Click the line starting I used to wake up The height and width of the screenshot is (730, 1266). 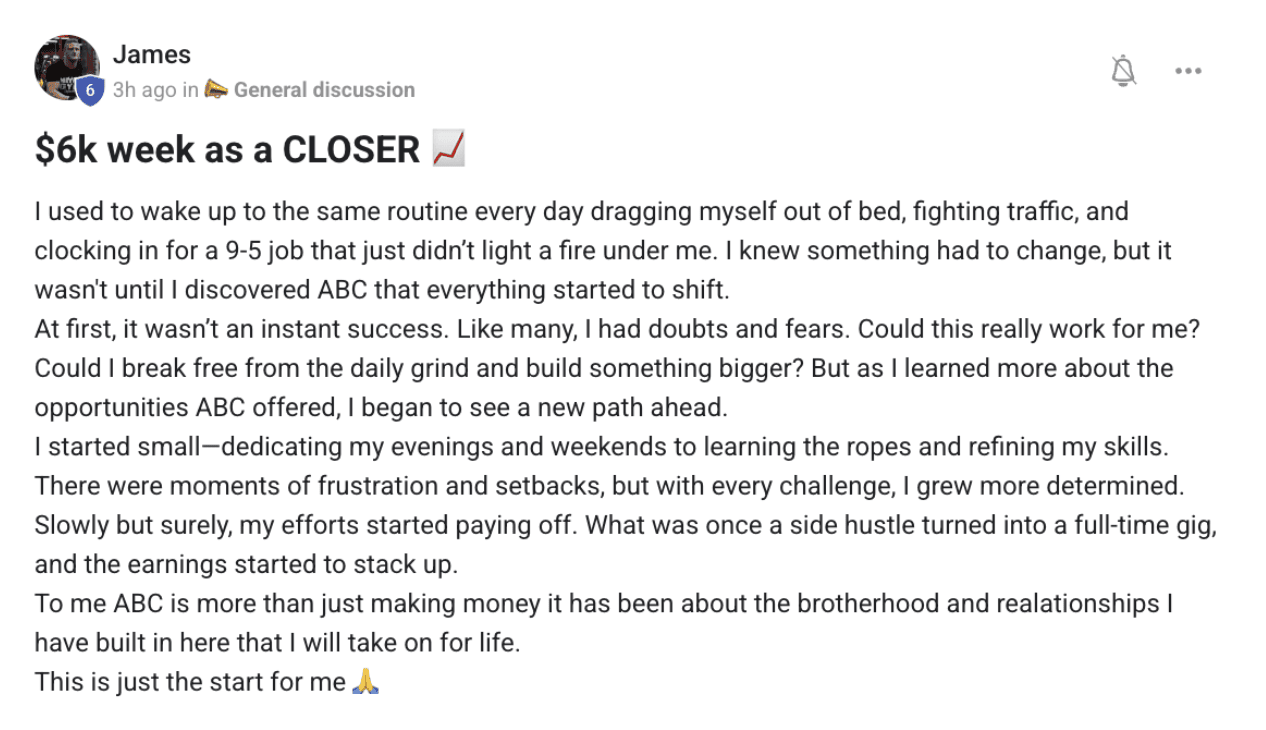[582, 212]
